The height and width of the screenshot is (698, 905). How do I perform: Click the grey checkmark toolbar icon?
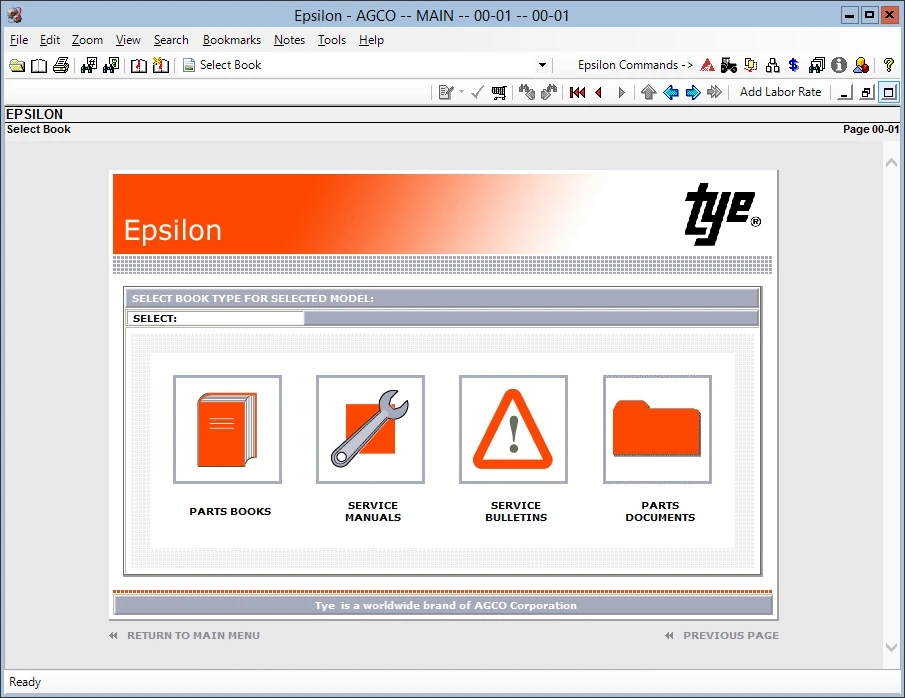(477, 92)
